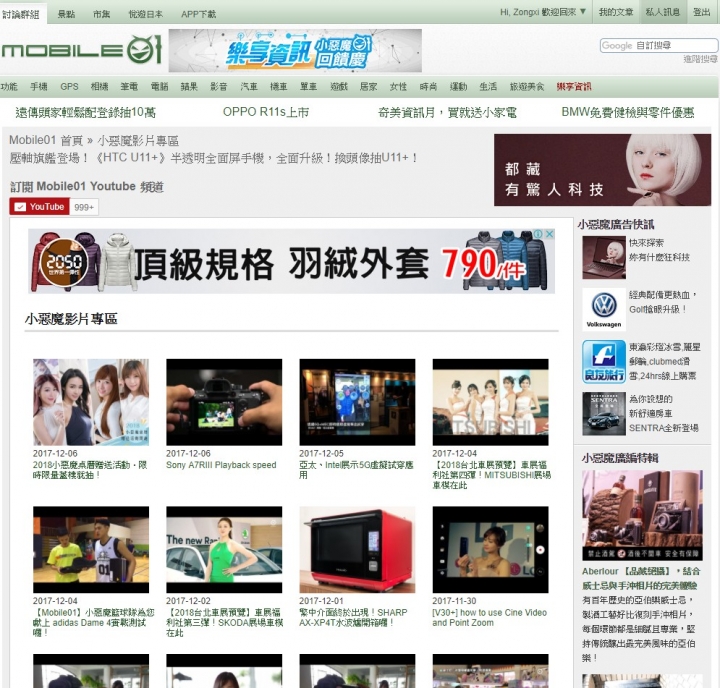Open the 都藏有驚人科技 banner ad
The image size is (720, 688).
(x=602, y=170)
